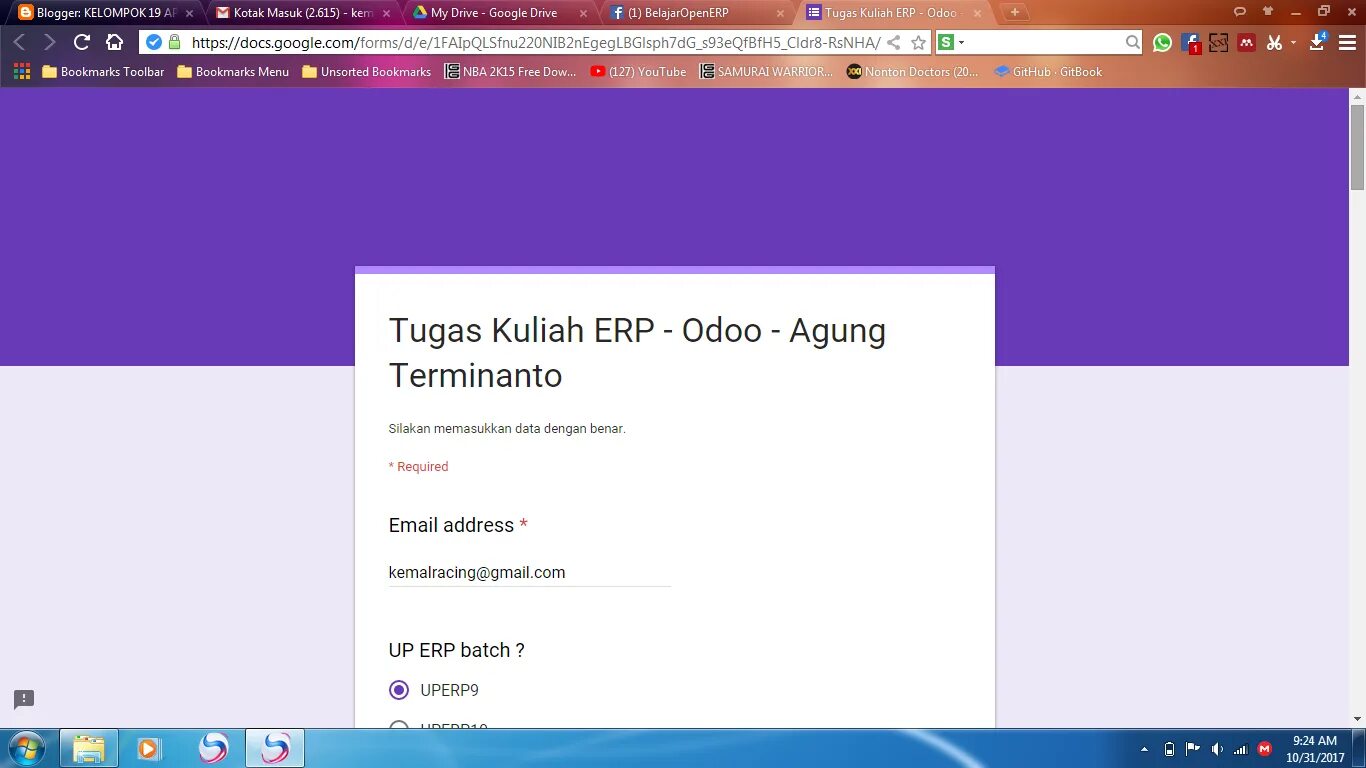Click the report problem feedback icon
1366x768 pixels.
pos(24,699)
